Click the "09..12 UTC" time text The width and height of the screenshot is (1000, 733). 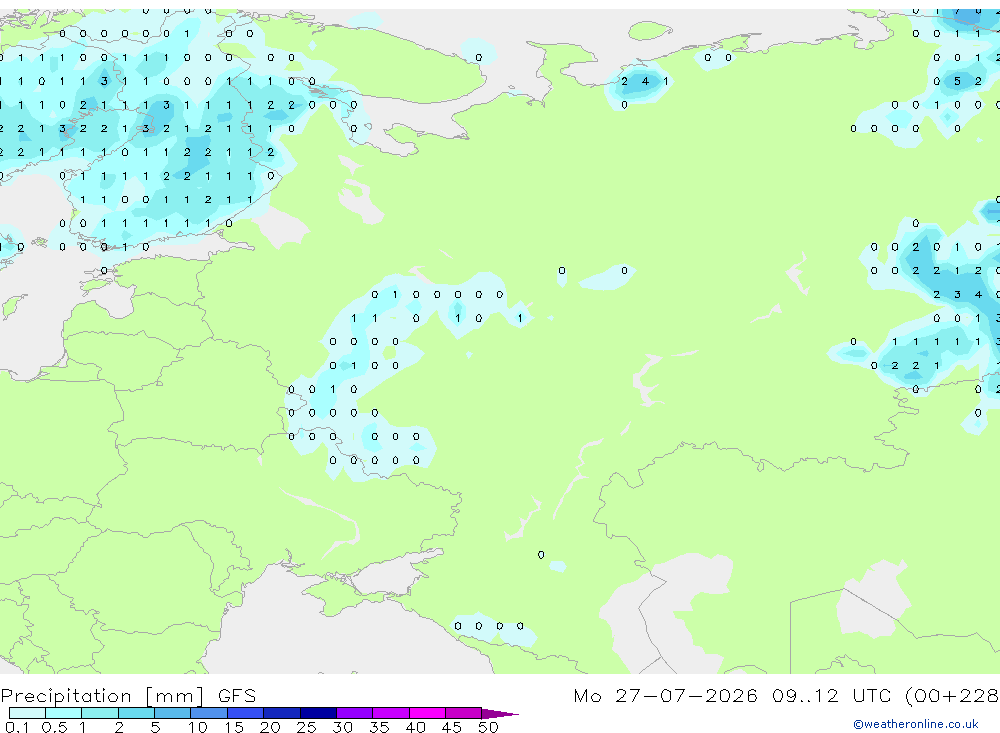833,695
